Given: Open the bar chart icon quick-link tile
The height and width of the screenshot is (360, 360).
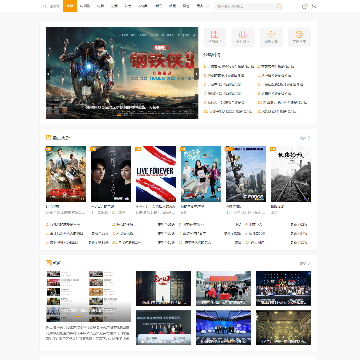Looking at the screenshot, I should pos(243,37).
